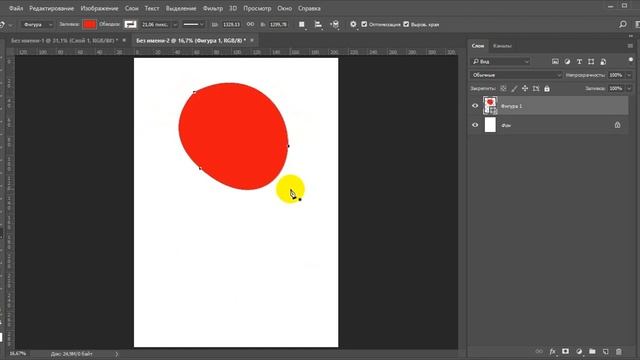
Task: Toggle the link width and height icon
Action: point(250,24)
